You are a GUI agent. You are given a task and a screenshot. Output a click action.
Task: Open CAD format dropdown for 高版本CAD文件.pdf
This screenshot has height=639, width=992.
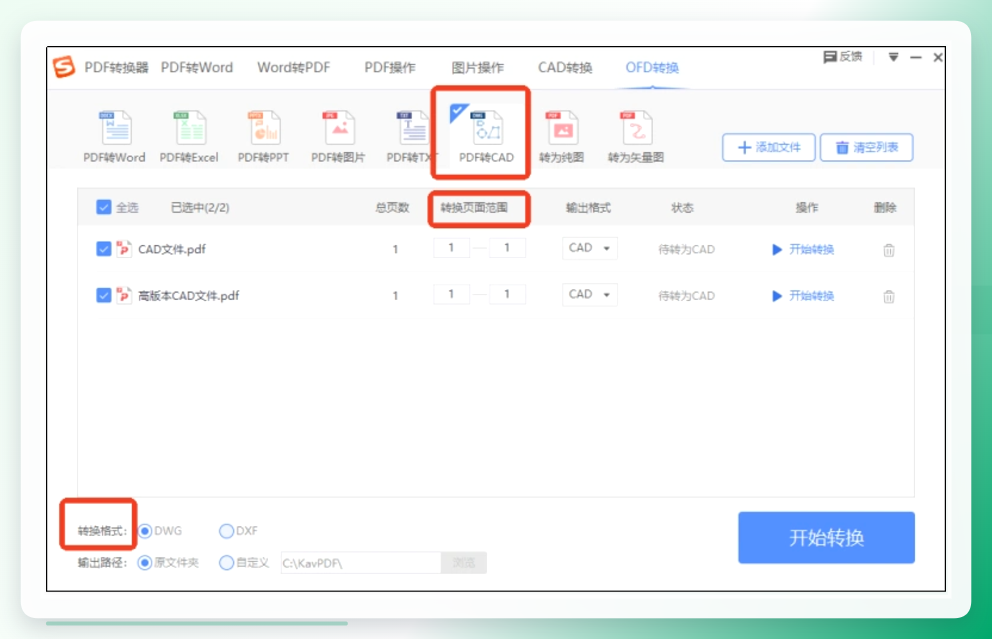(x=590, y=294)
